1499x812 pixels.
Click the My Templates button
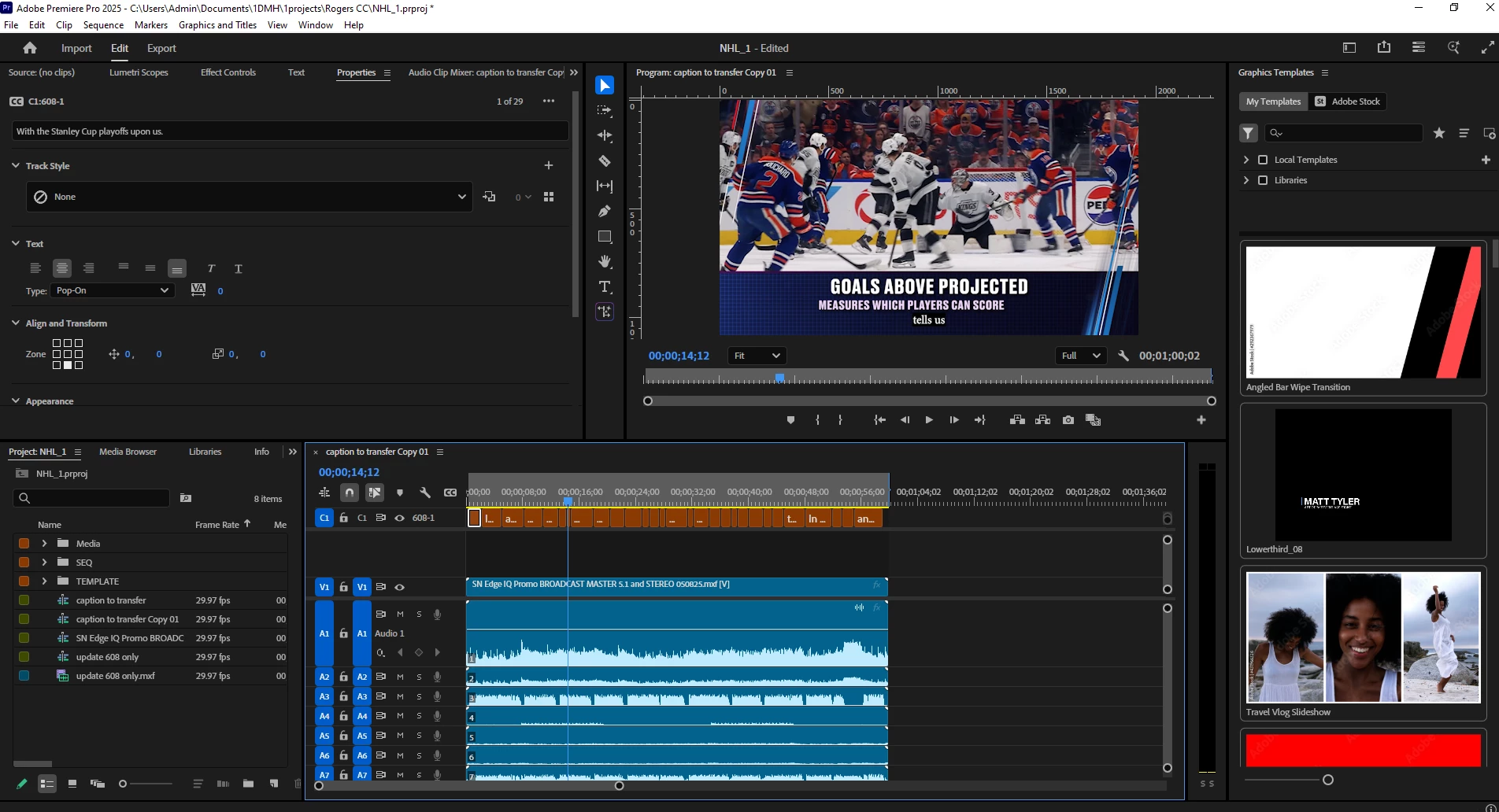(1273, 101)
